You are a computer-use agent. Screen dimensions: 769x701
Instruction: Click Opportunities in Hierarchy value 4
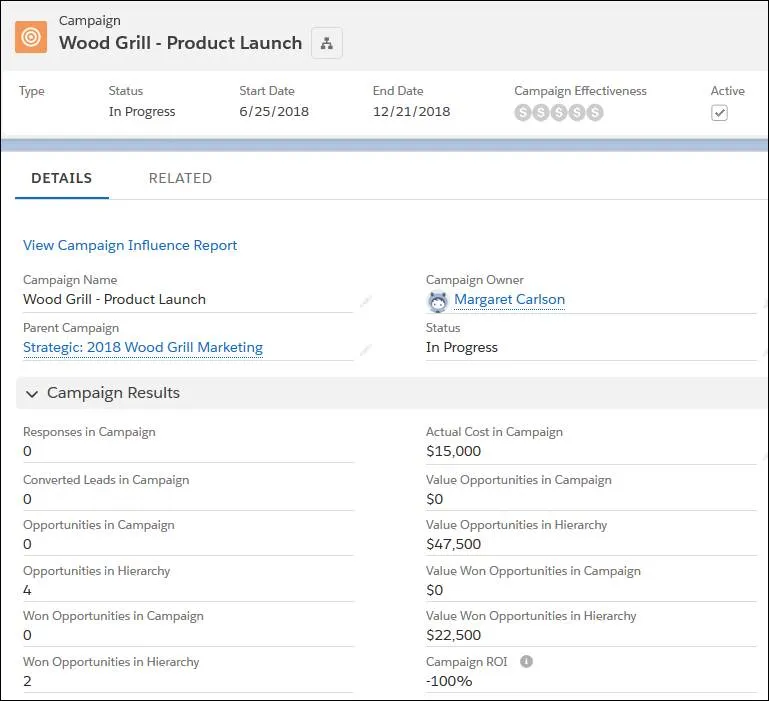27,590
